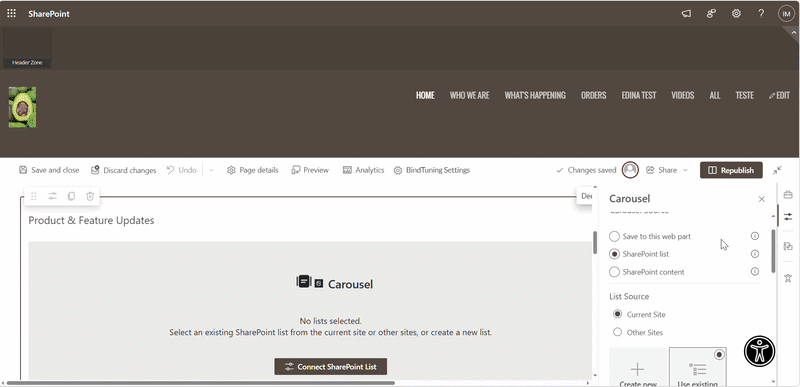Image resolution: width=800 pixels, height=387 pixels.
Task: Click the Connect SharePoint List button
Action: coord(331,367)
